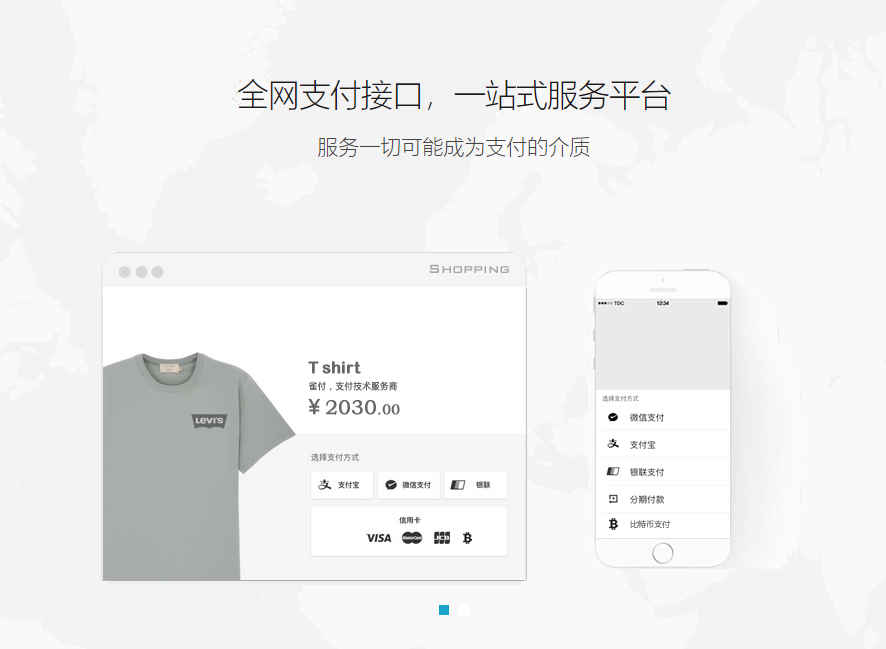Tap the WeChat icon on the phone list
Screen dimensions: 886x649
click(x=613, y=417)
